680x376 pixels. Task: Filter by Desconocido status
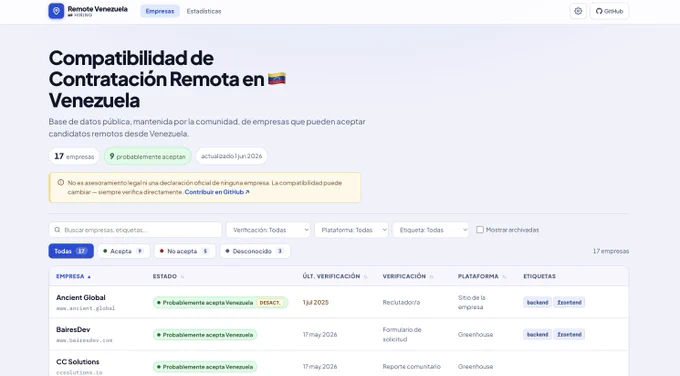coord(255,251)
